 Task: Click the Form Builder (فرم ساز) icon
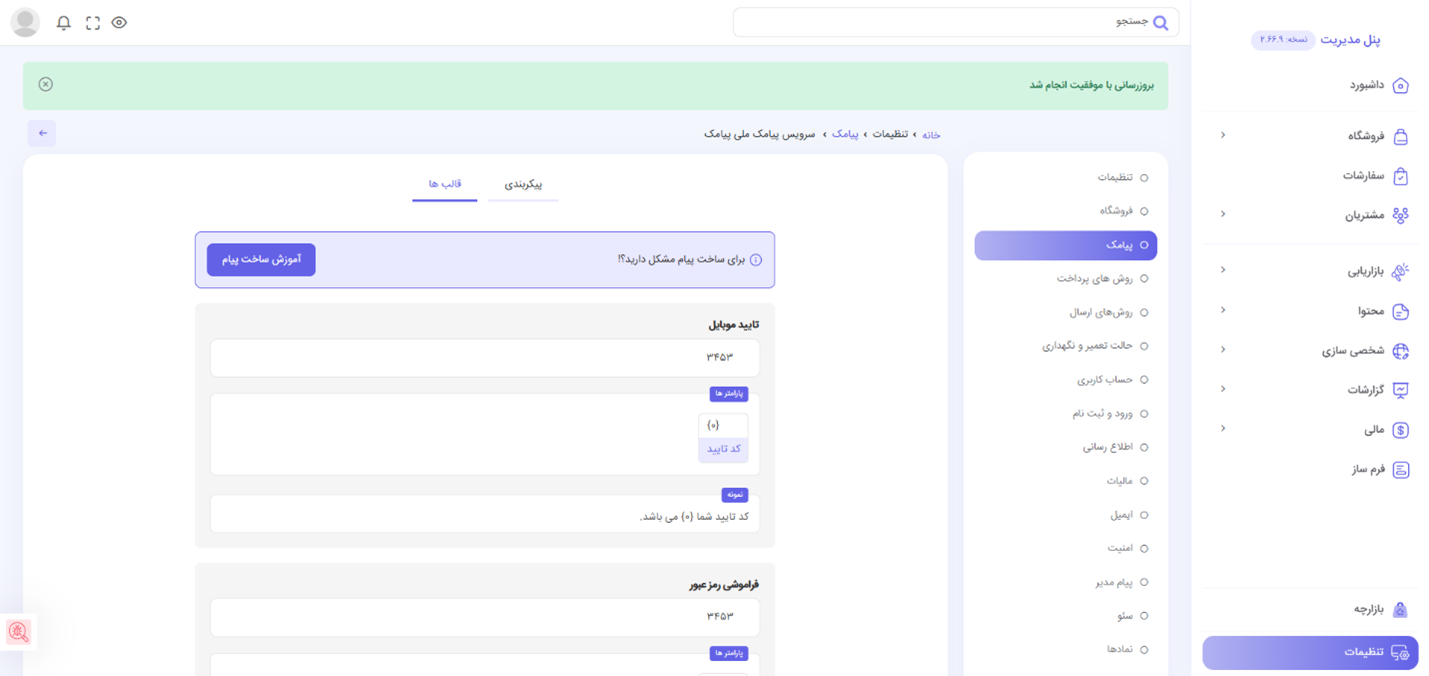coord(1400,470)
